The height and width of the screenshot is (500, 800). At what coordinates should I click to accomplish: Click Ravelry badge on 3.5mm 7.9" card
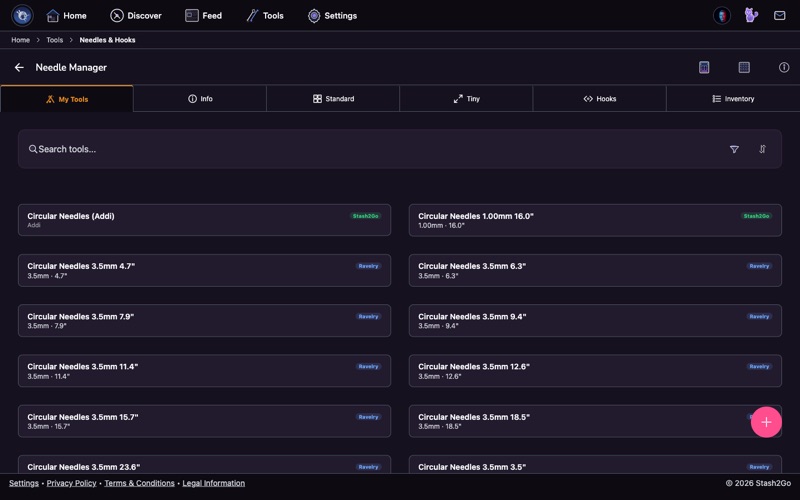point(368,316)
